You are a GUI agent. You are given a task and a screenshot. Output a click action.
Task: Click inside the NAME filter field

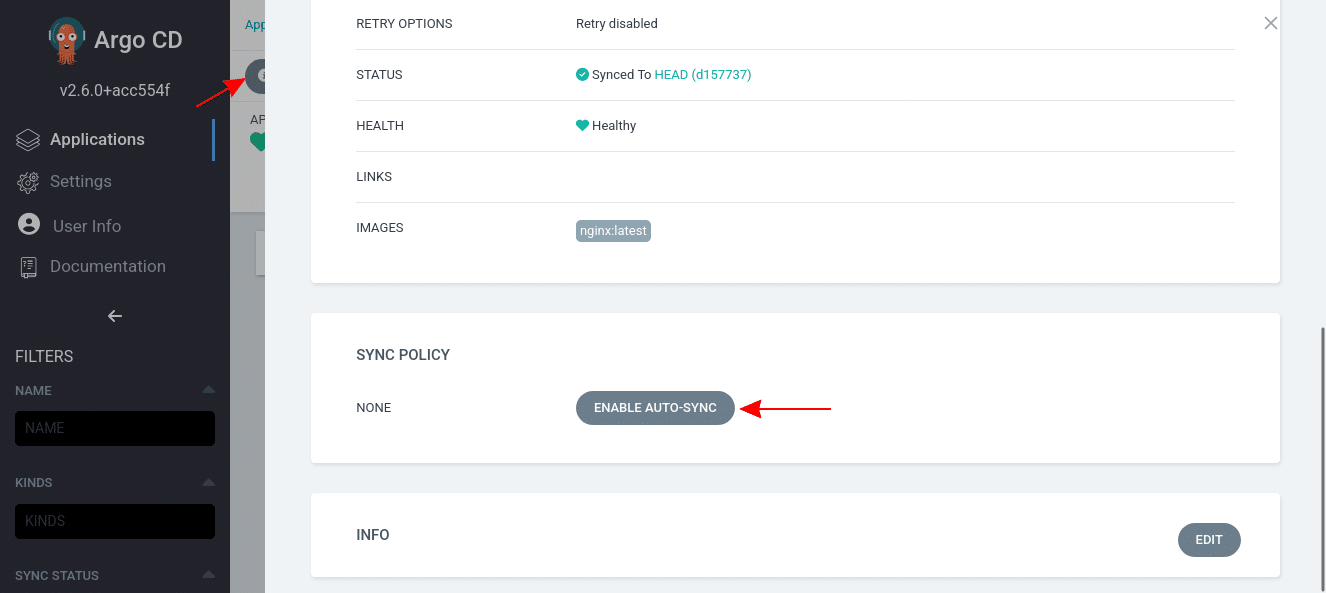click(114, 428)
